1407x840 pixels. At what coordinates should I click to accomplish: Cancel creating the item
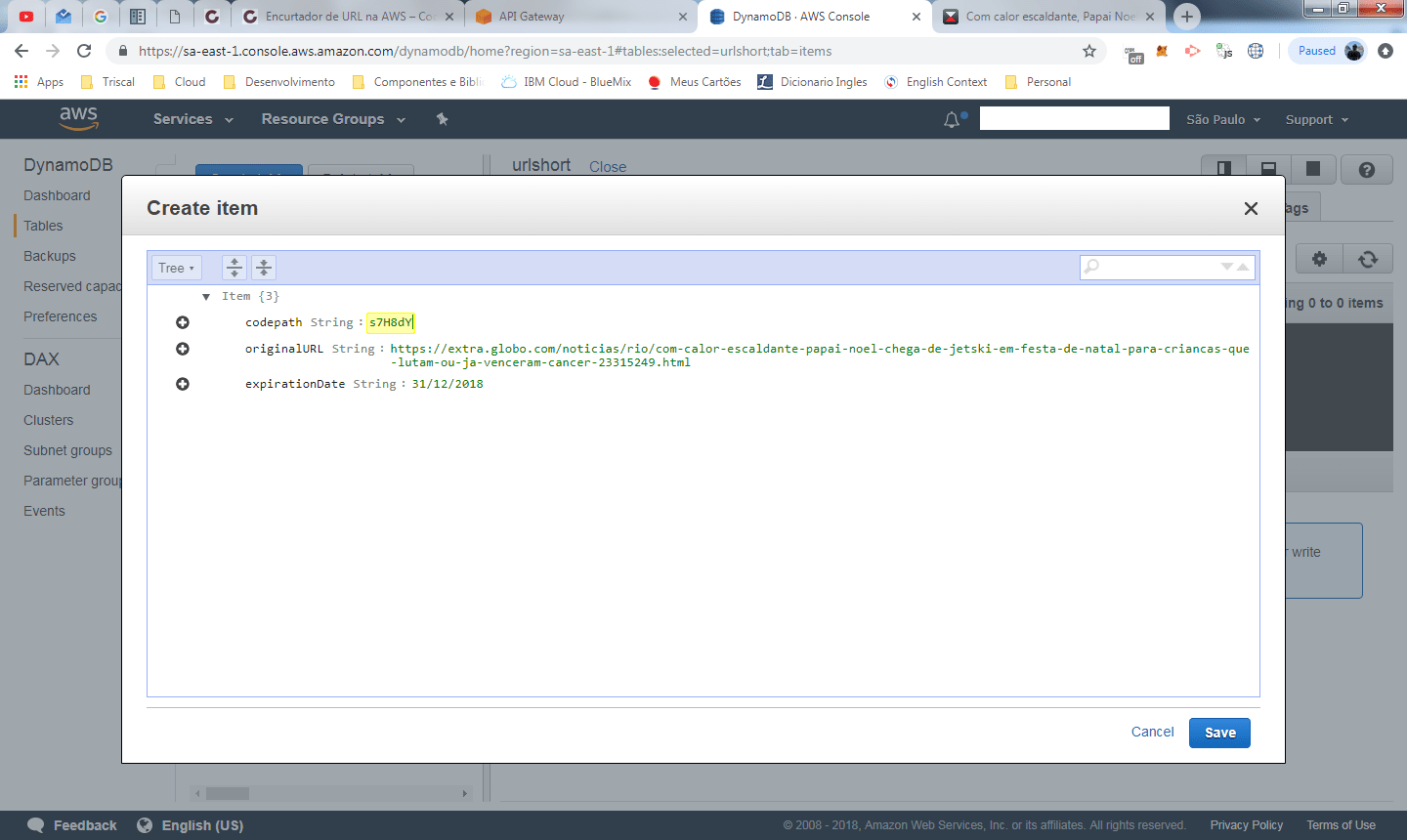pos(1153,732)
